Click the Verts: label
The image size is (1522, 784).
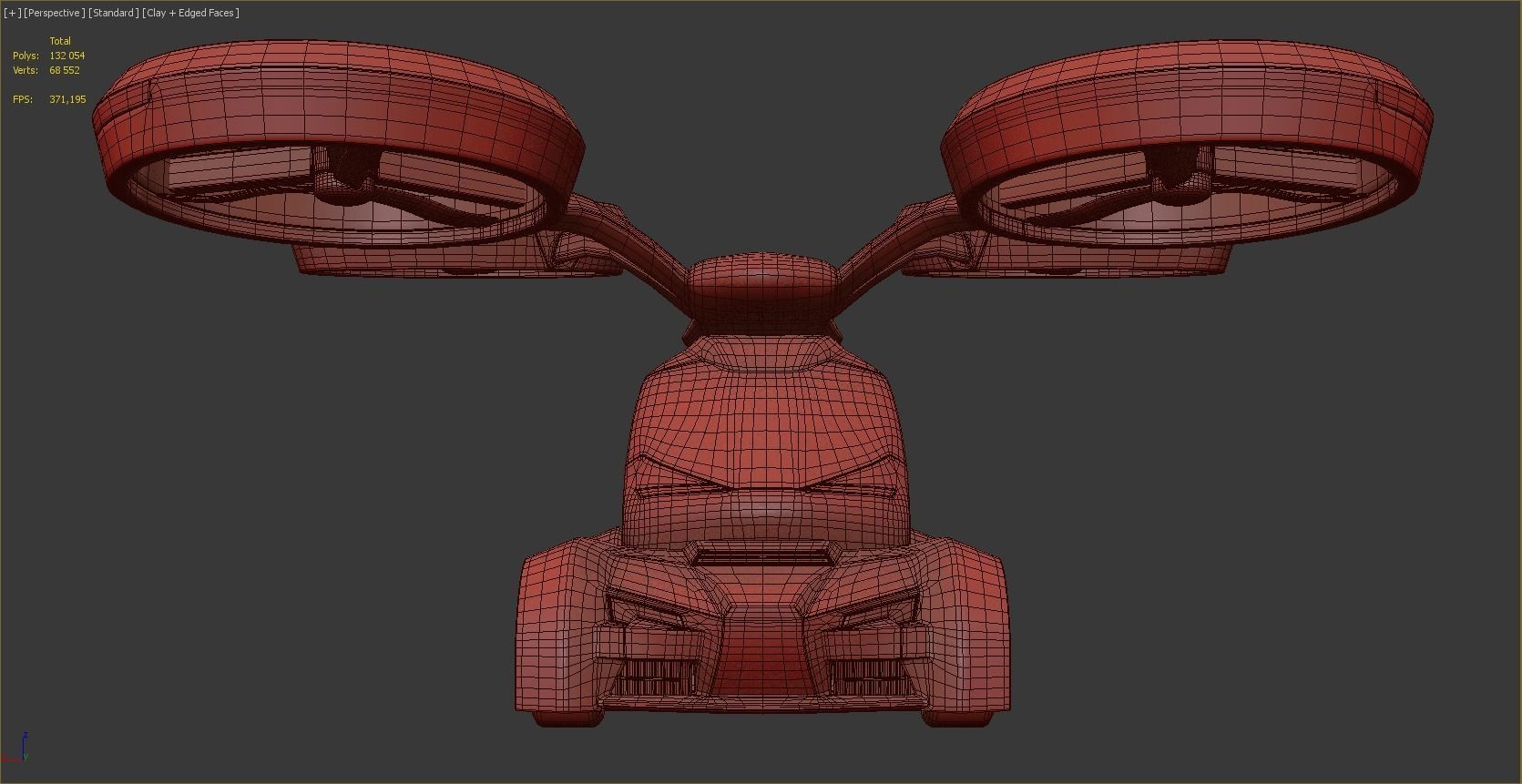[26, 70]
